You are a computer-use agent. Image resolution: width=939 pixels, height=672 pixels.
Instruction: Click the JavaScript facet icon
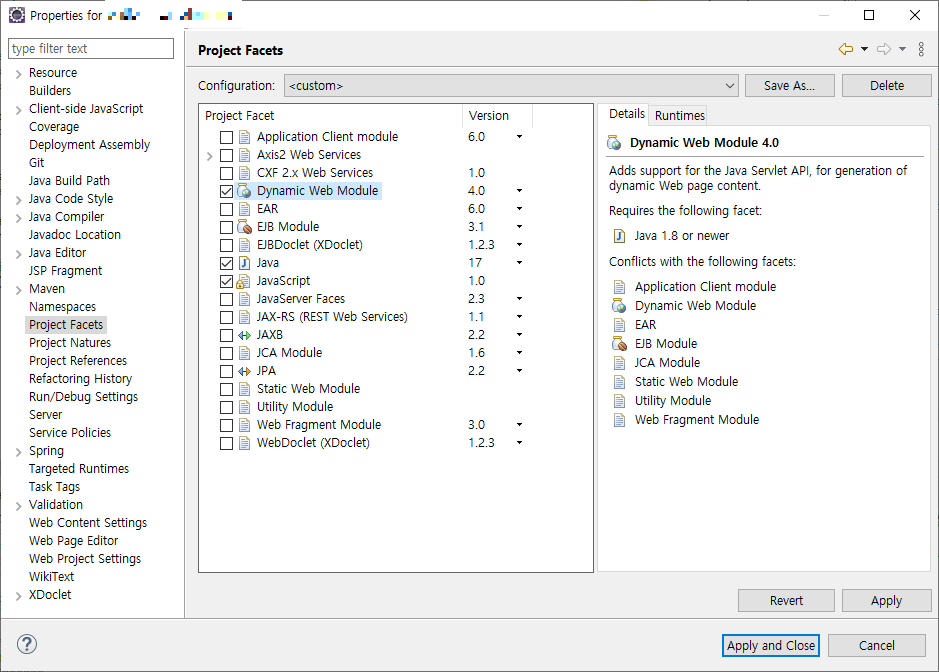(245, 281)
